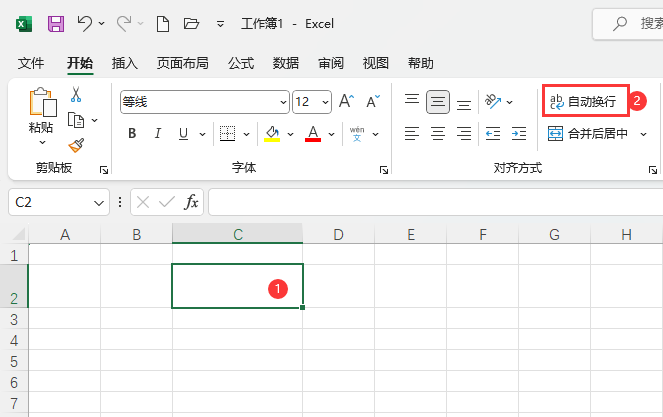Viewport: 663px width, 417px height.
Task: Increase font size with large A
Action: coord(347,102)
